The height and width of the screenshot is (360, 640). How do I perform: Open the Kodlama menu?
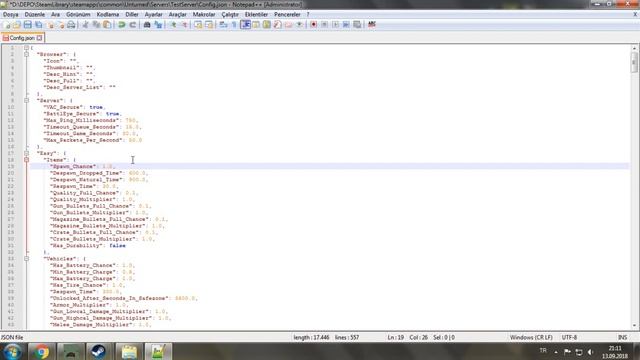[x=108, y=14]
